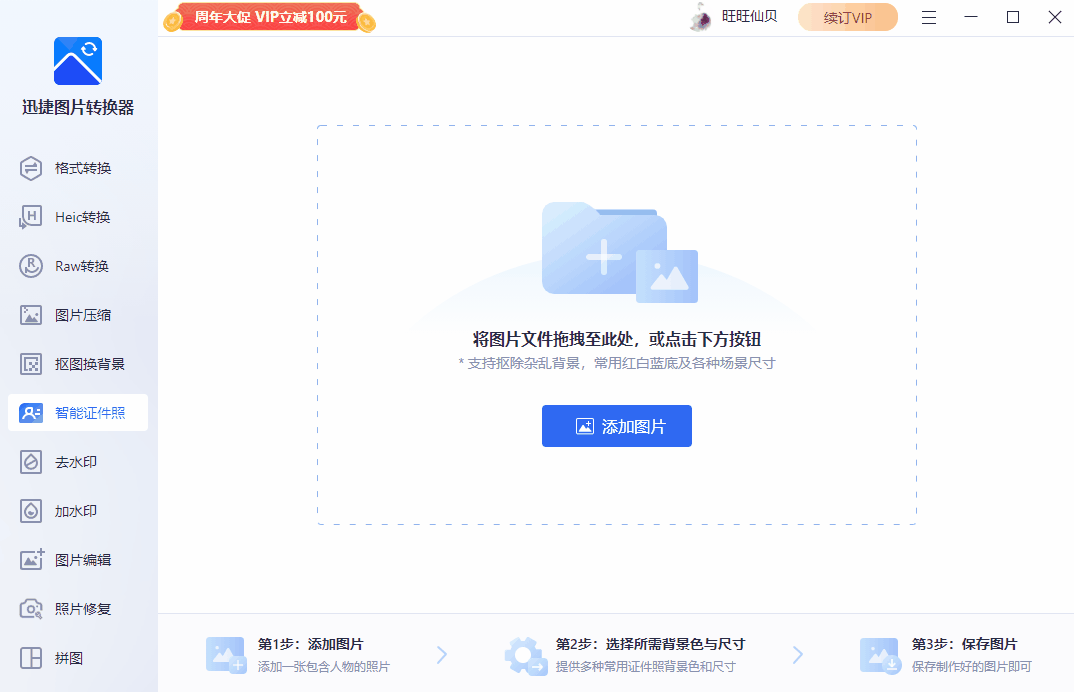Click the 拼图 collage icon
The width and height of the screenshot is (1074, 692).
pos(31,658)
